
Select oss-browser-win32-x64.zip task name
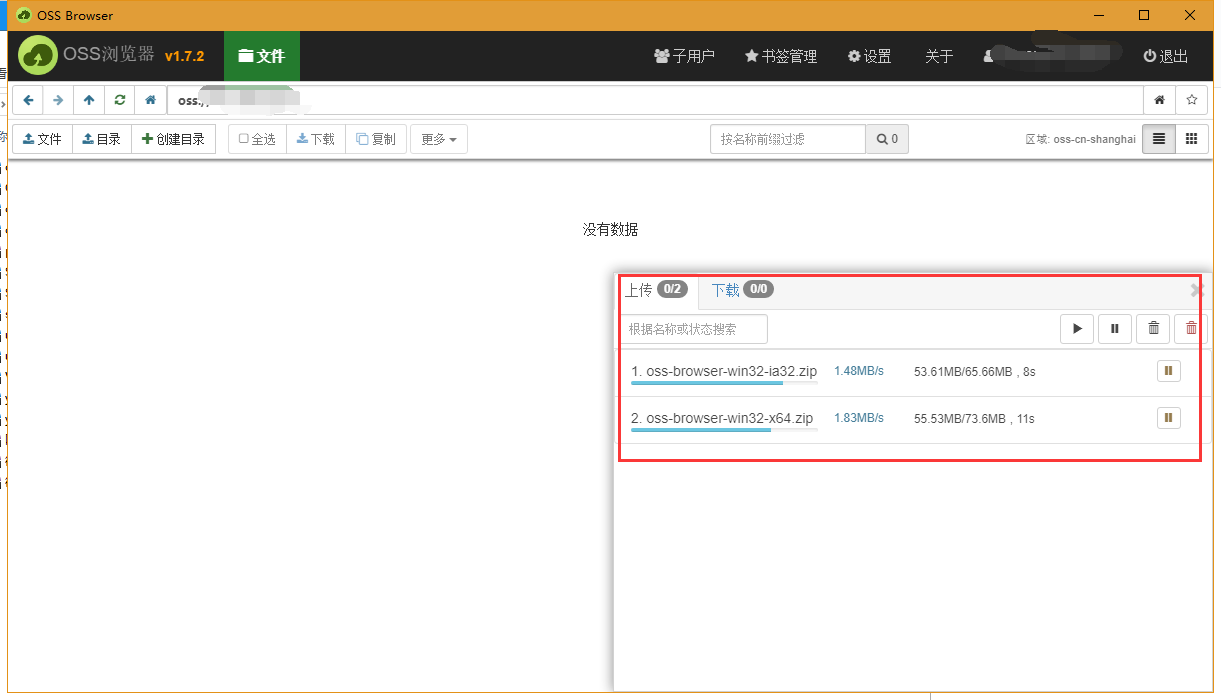coord(722,418)
